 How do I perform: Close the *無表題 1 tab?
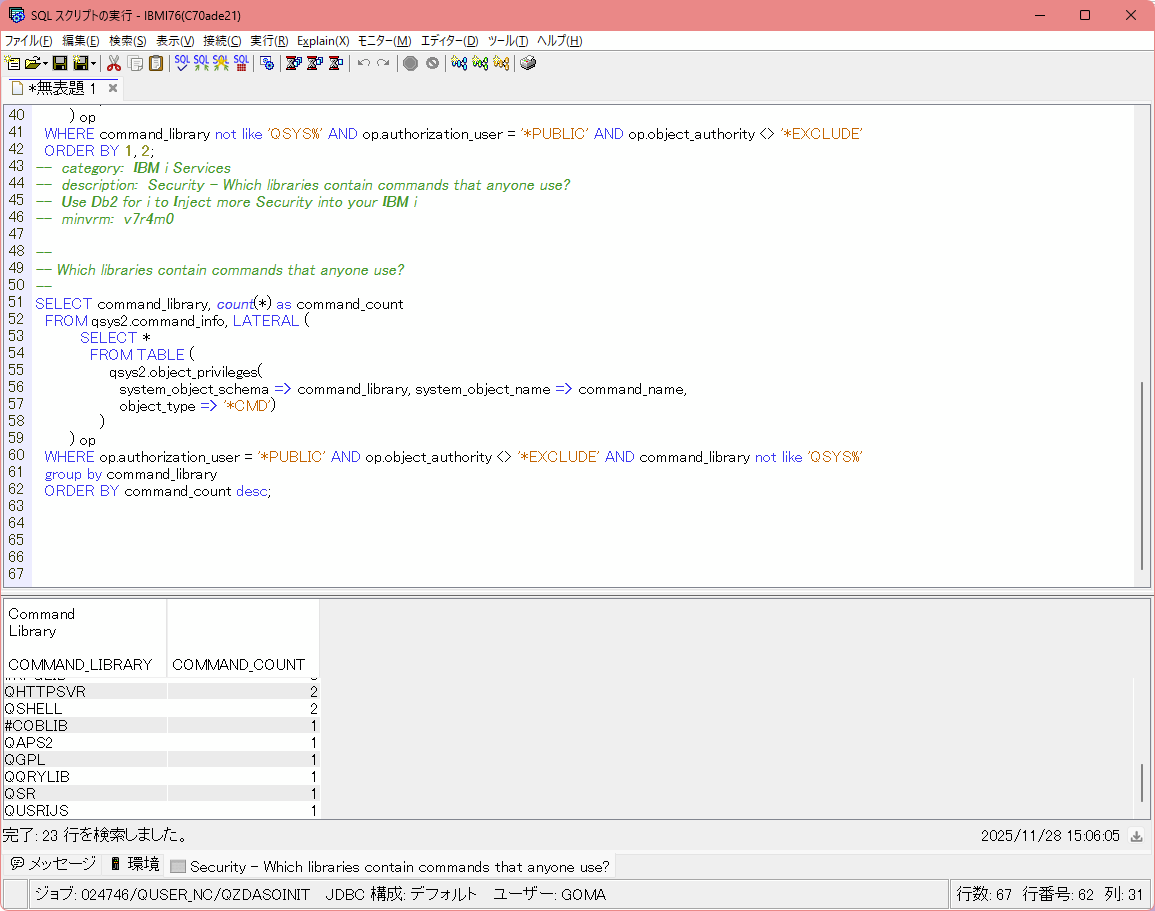click(x=113, y=88)
